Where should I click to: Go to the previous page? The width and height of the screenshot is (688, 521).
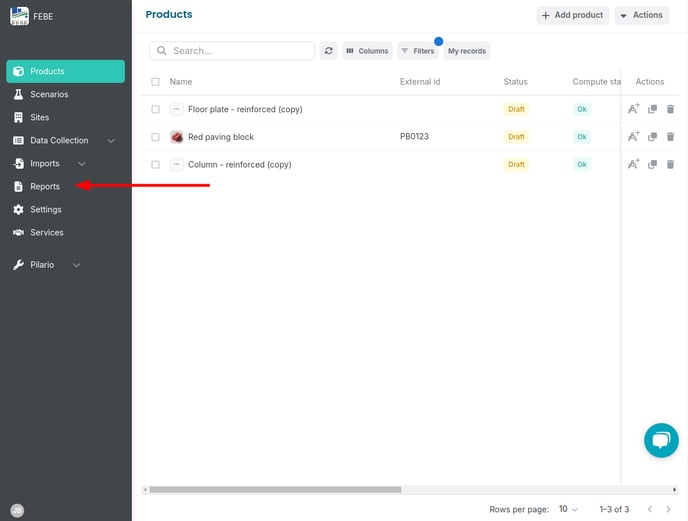[x=650, y=509]
